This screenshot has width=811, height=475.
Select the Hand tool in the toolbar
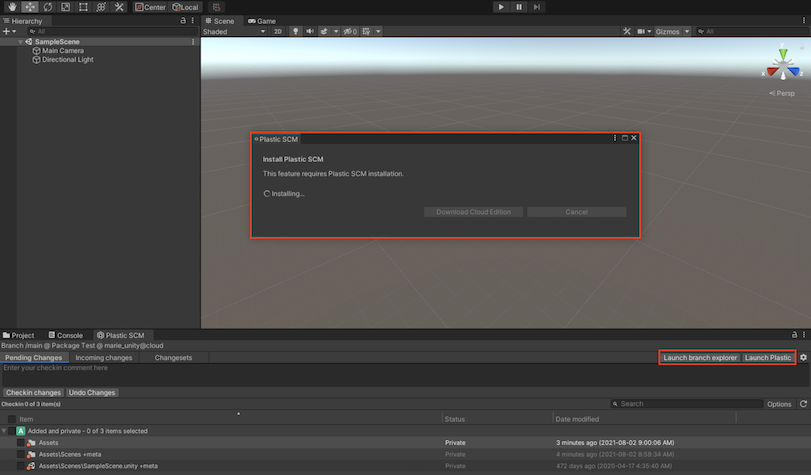[11, 7]
